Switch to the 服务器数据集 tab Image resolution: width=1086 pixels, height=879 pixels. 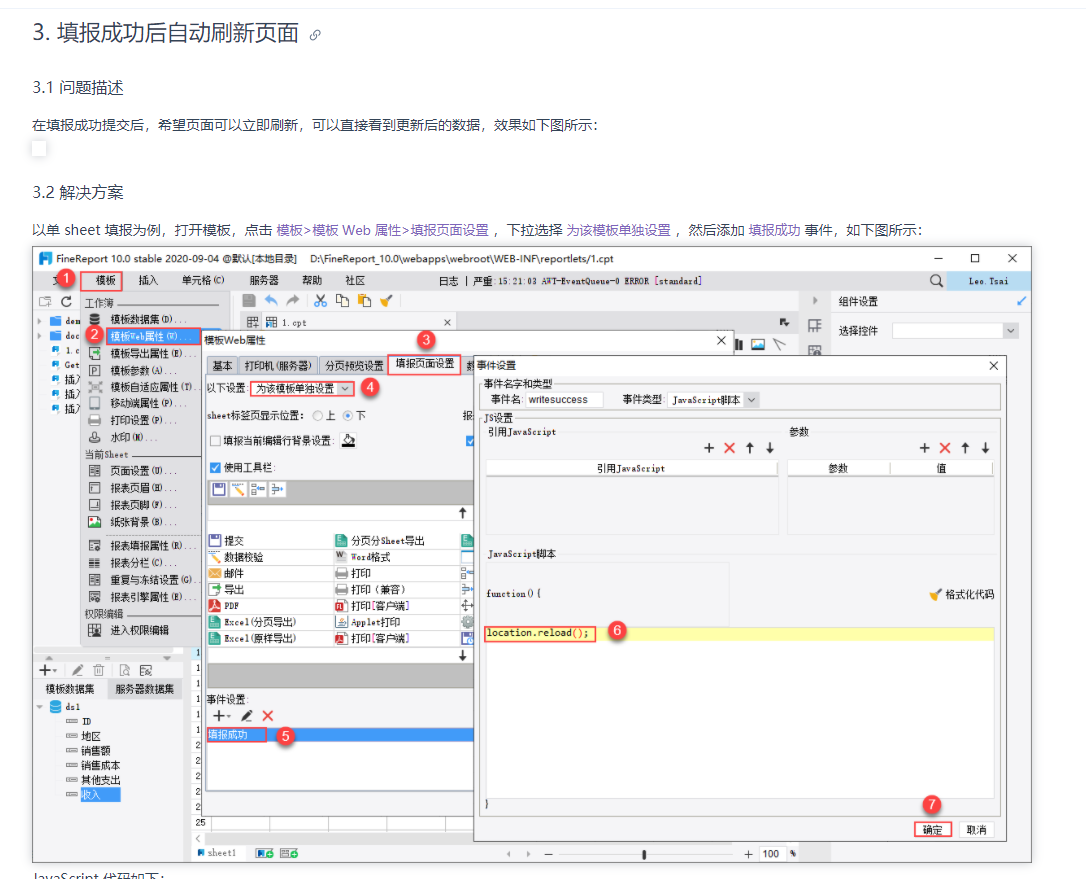145,689
